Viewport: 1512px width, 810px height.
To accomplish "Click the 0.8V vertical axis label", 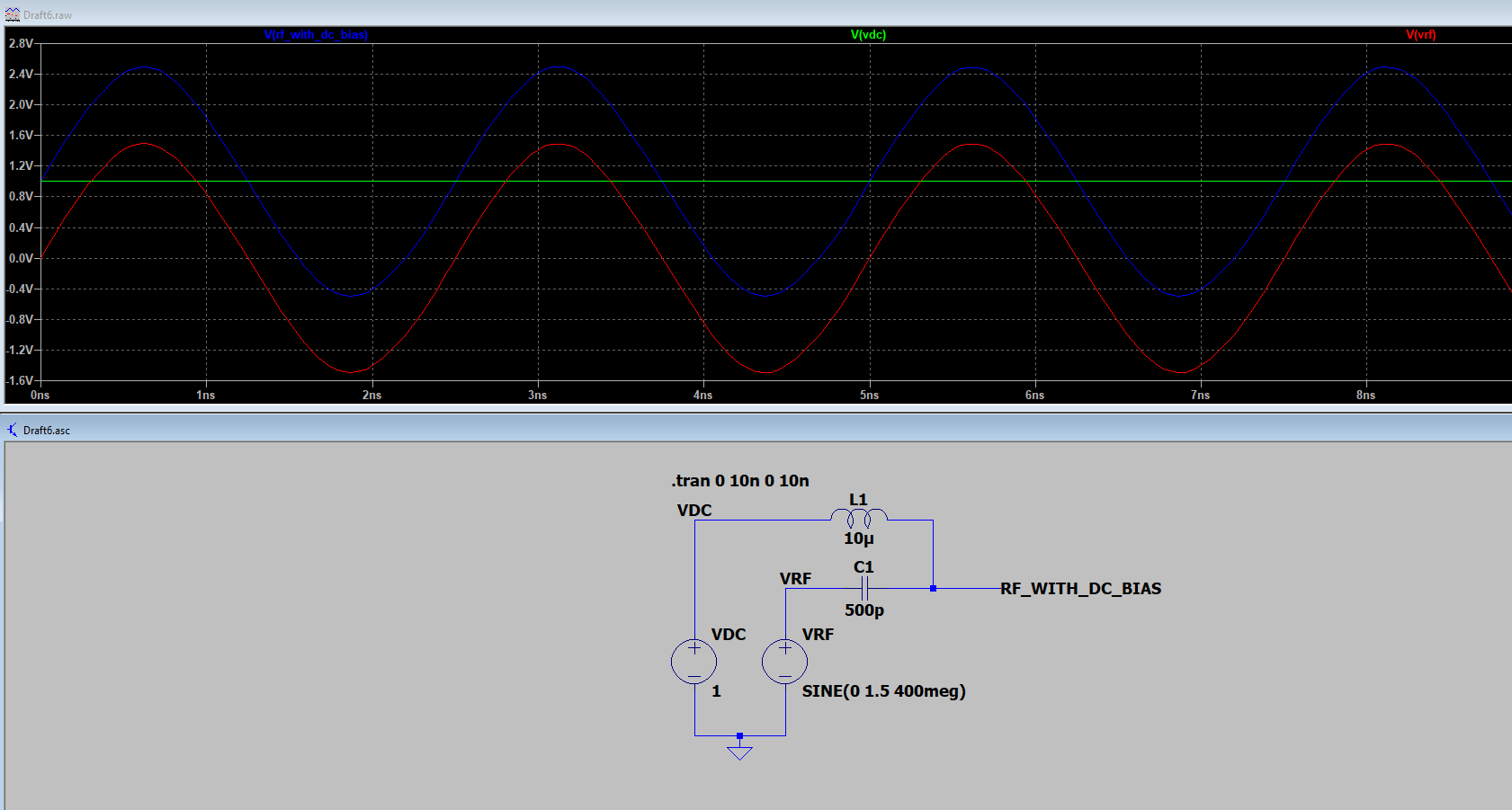I will coord(21,196).
